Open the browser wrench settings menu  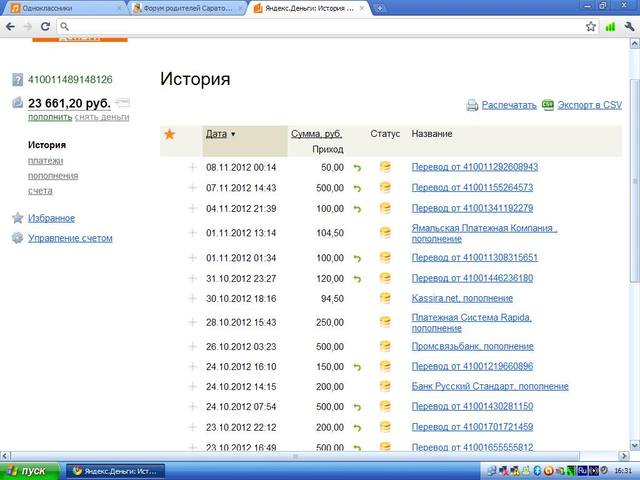click(x=629, y=27)
